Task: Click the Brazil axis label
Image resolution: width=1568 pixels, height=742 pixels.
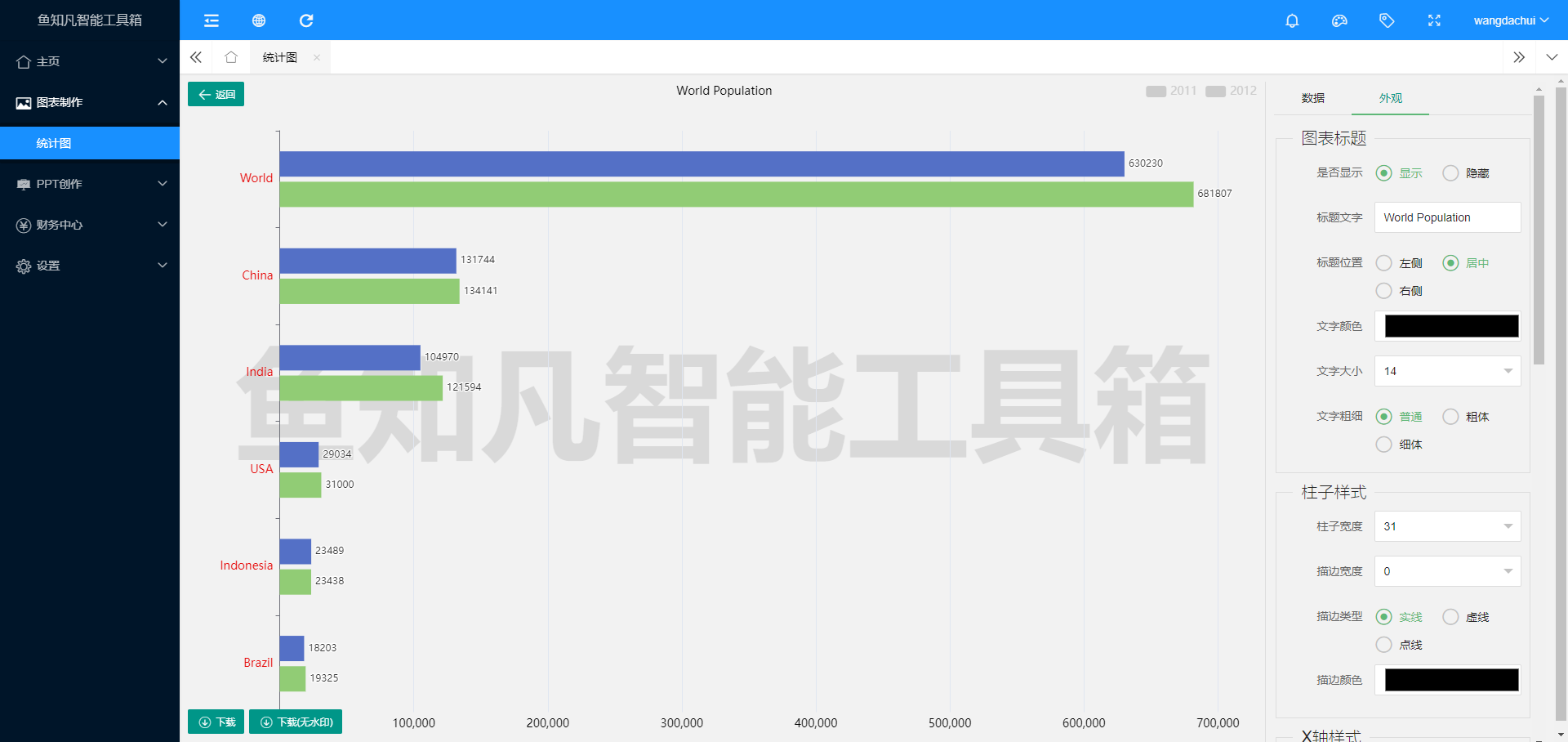Action: (258, 663)
